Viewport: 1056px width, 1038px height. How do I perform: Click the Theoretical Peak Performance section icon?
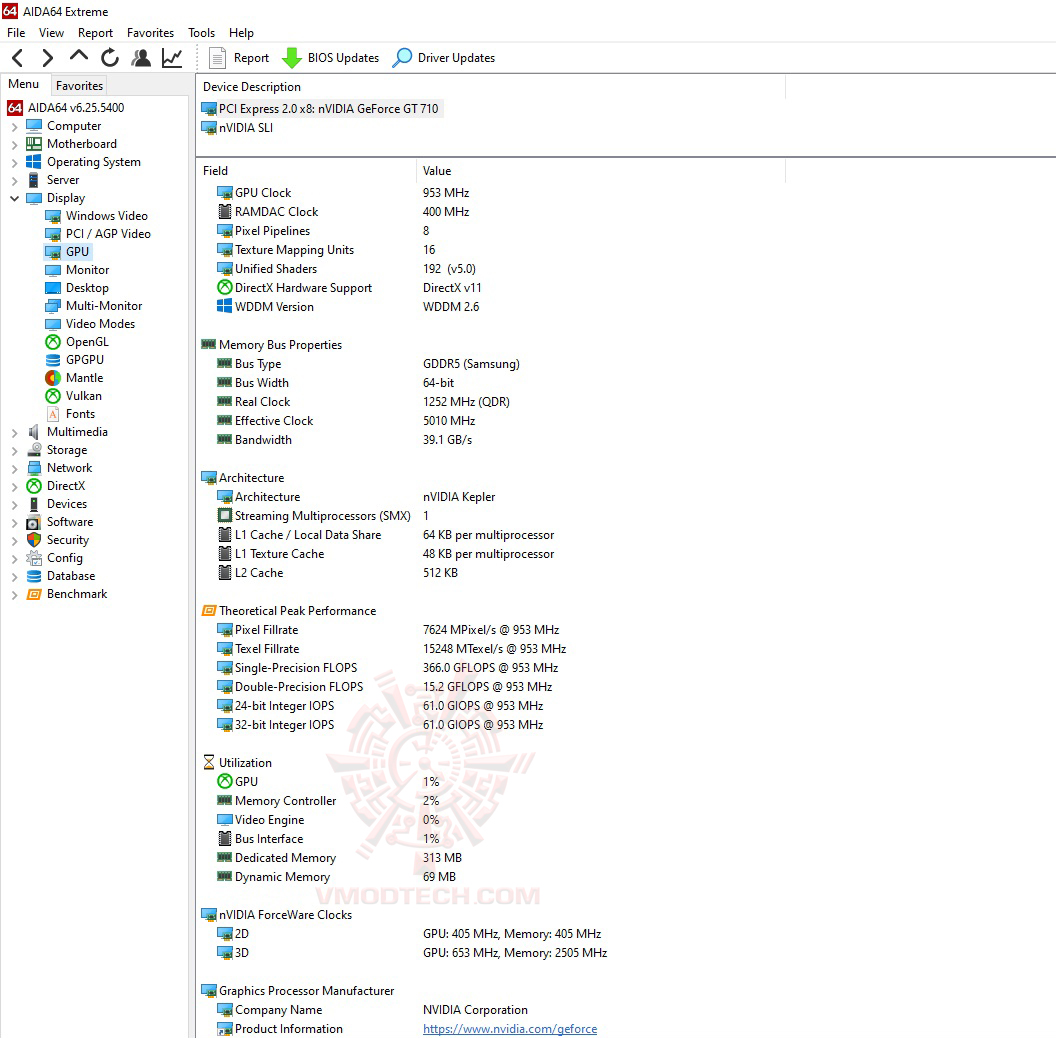(209, 611)
